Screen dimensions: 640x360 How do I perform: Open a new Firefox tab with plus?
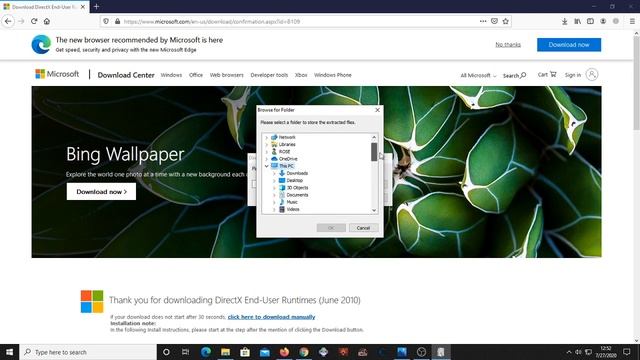tap(96, 7)
